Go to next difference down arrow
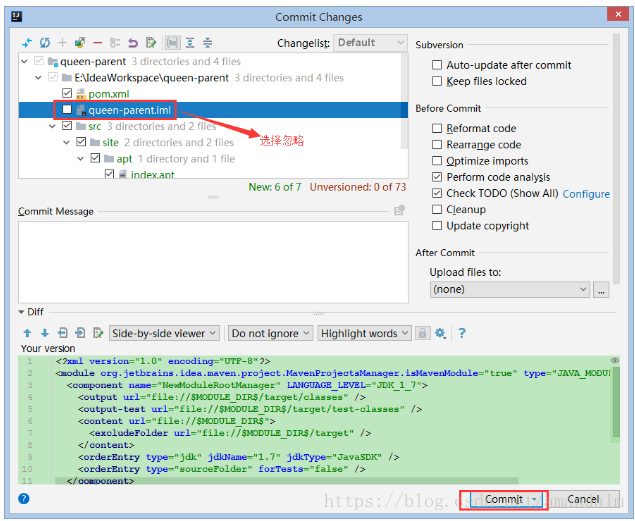 click(45, 333)
